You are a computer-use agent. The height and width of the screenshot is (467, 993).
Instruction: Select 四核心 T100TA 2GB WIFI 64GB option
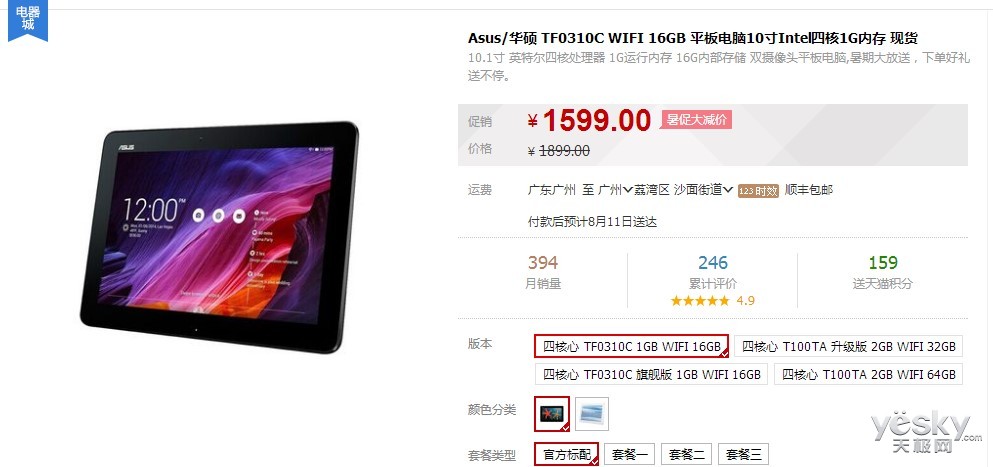868,374
